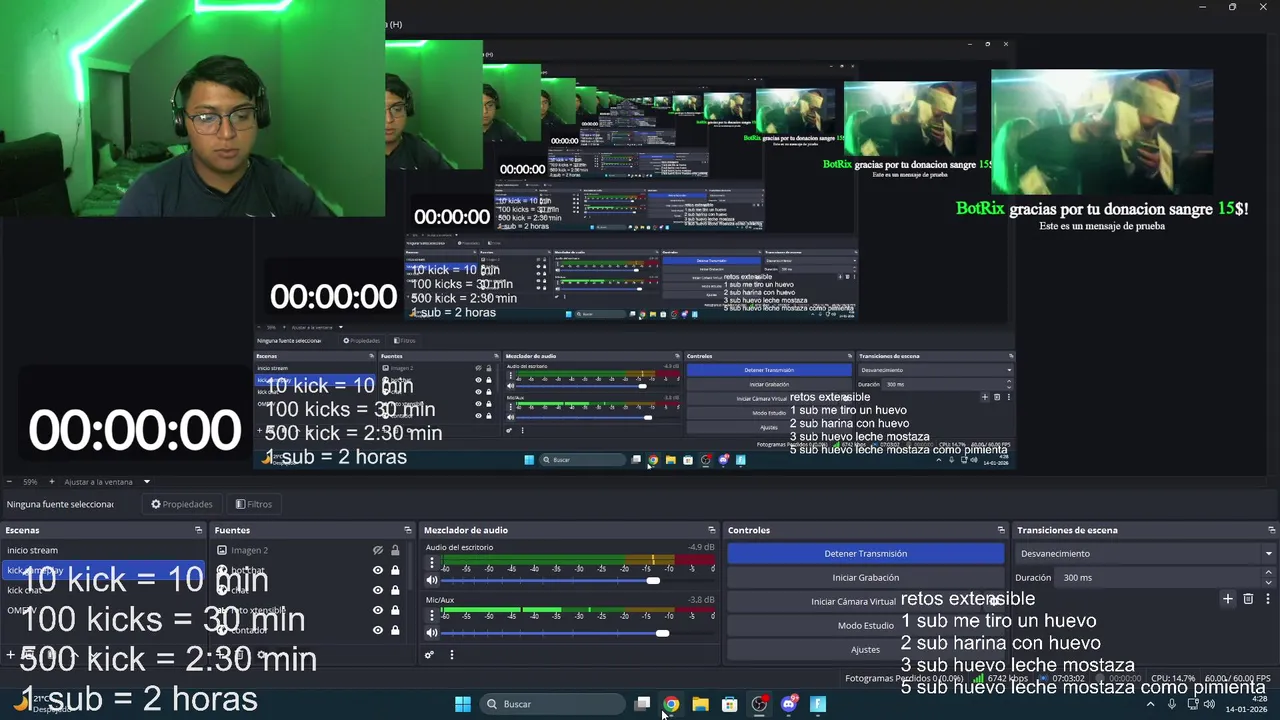The width and height of the screenshot is (1280, 720).
Task: Zoom out the preview with minus icon
Action: tap(10, 482)
